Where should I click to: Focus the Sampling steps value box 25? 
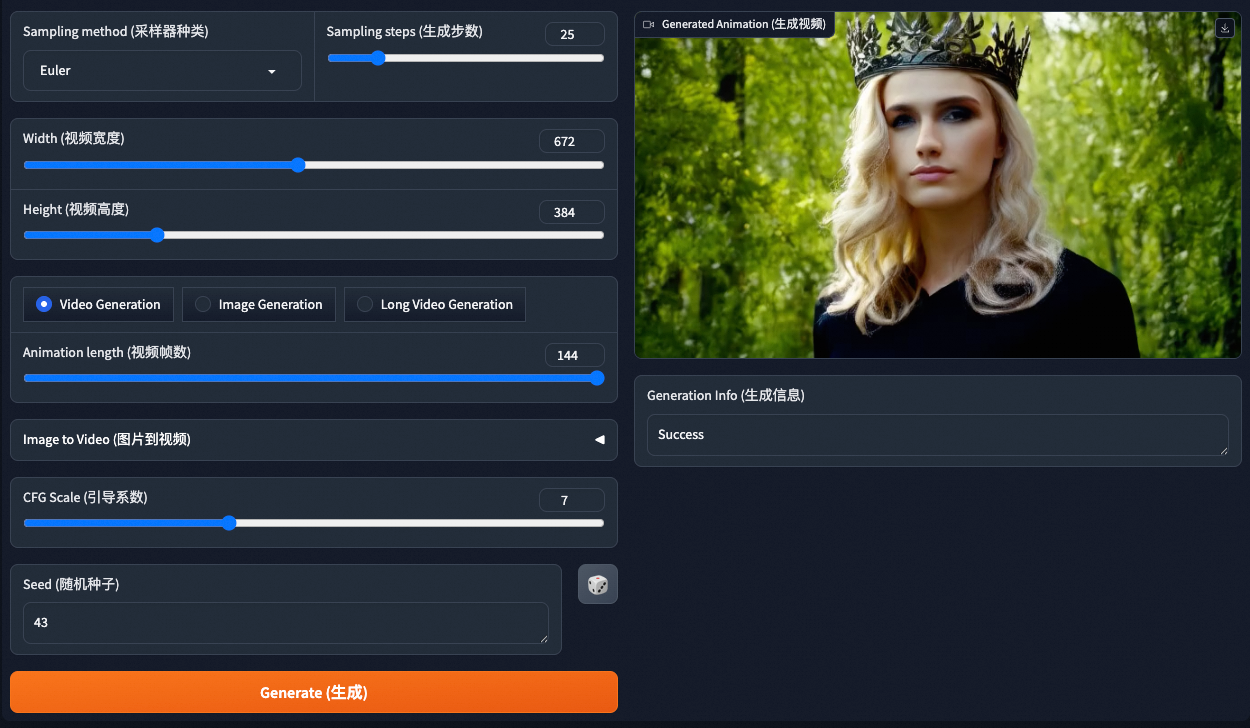pyautogui.click(x=575, y=34)
